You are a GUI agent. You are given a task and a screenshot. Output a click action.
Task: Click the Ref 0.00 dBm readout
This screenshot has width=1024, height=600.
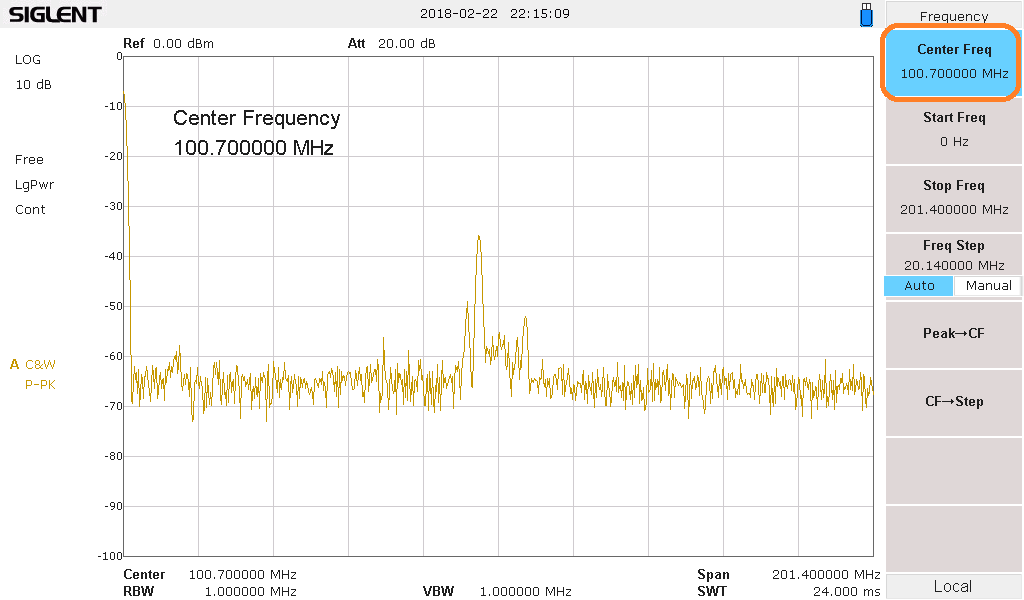point(168,44)
